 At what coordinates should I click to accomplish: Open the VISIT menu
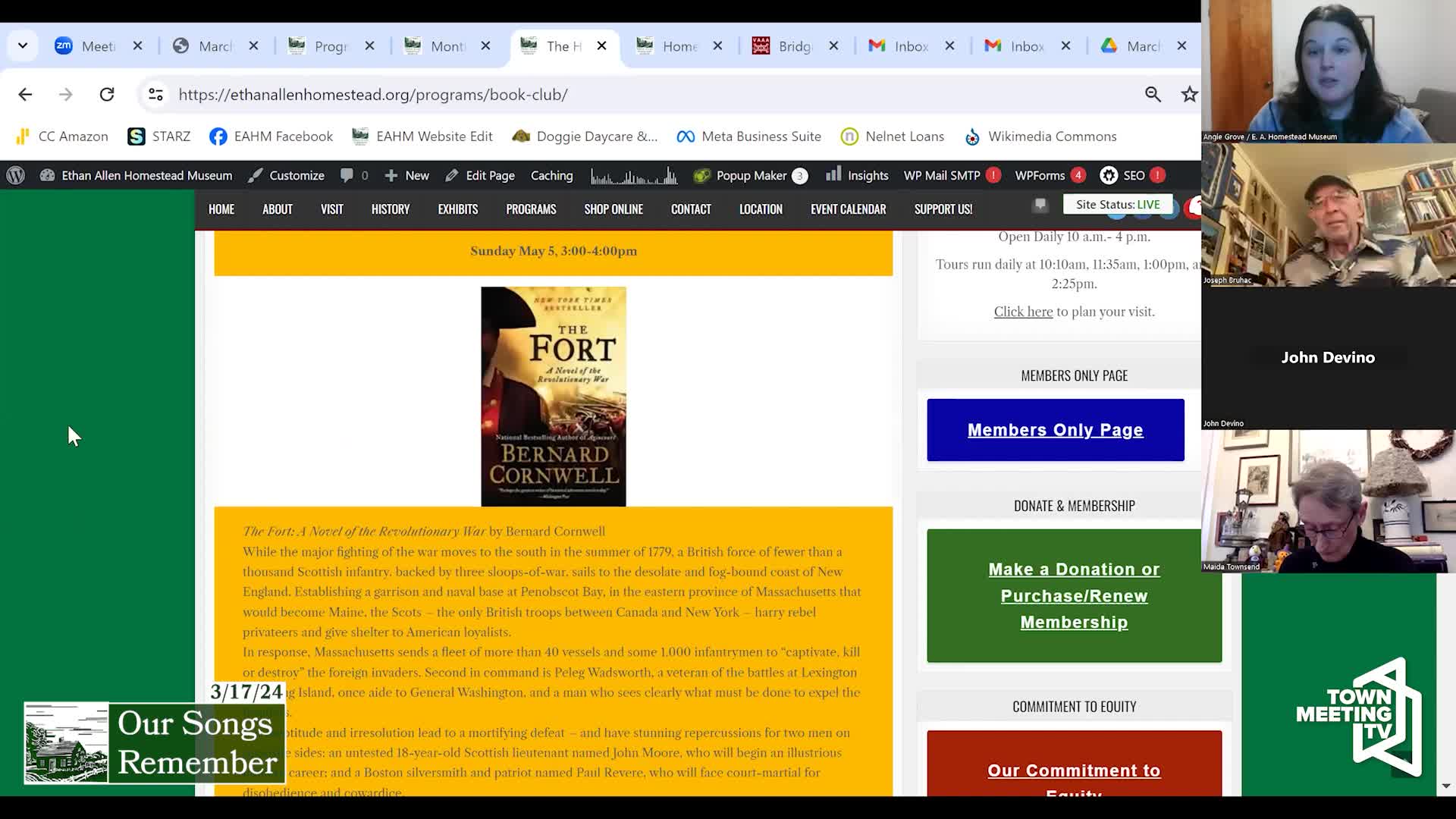tap(332, 209)
